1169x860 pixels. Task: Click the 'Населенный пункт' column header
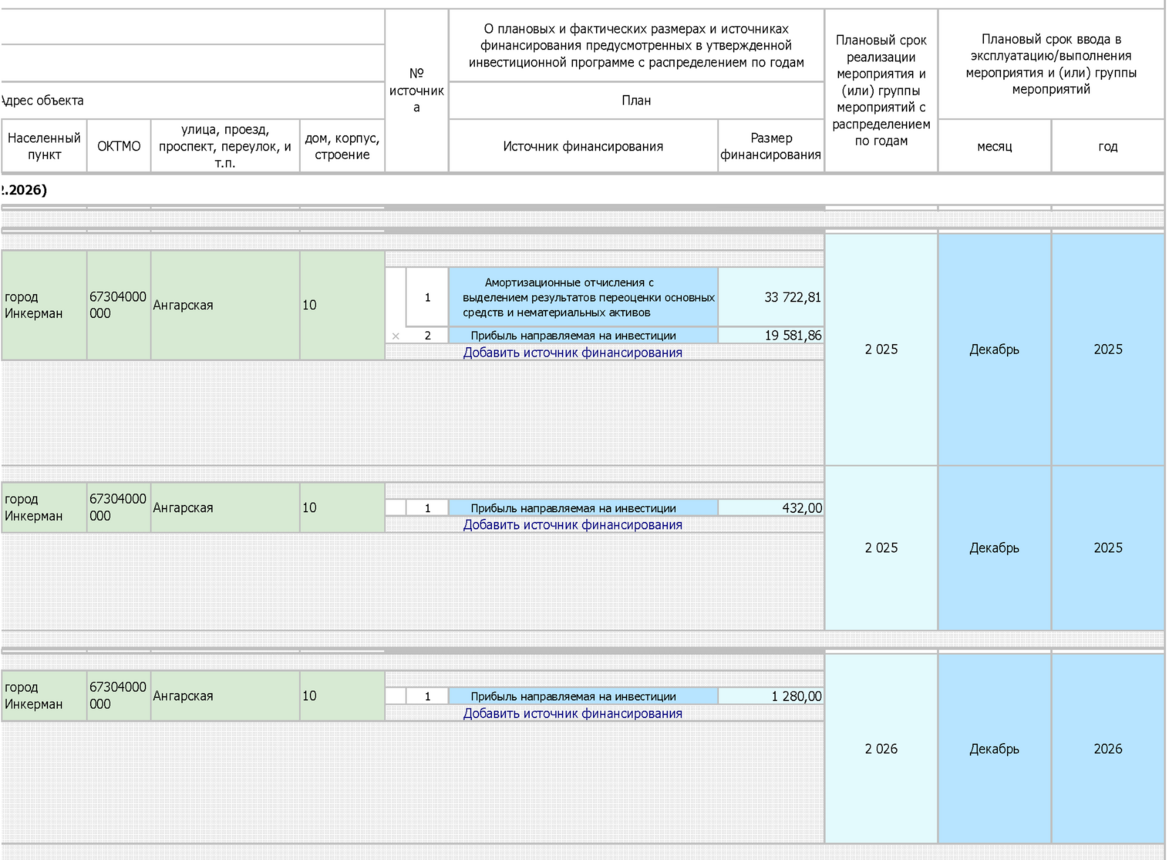coord(44,146)
